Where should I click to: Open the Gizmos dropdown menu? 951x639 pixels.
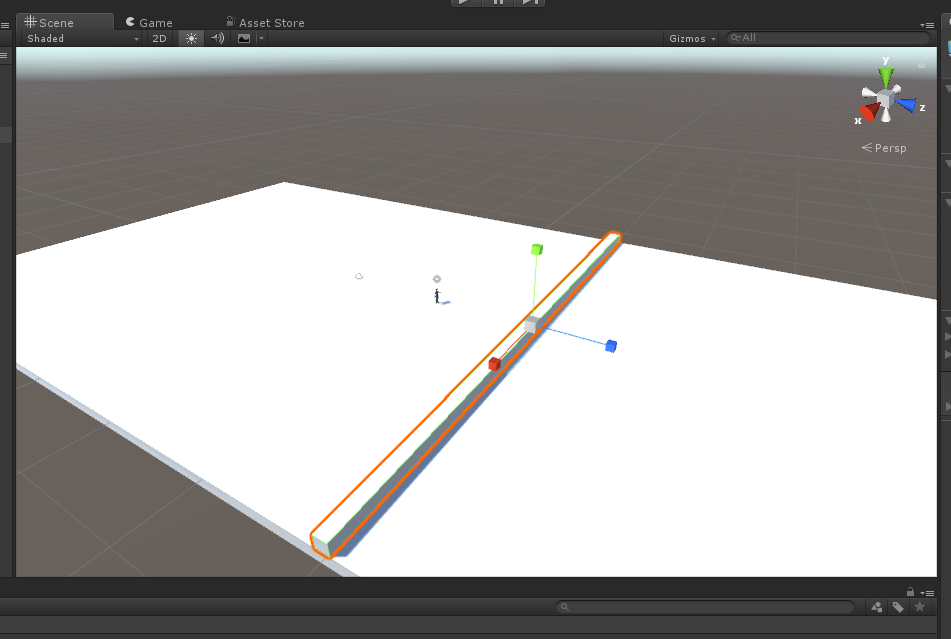pyautogui.click(x=692, y=38)
